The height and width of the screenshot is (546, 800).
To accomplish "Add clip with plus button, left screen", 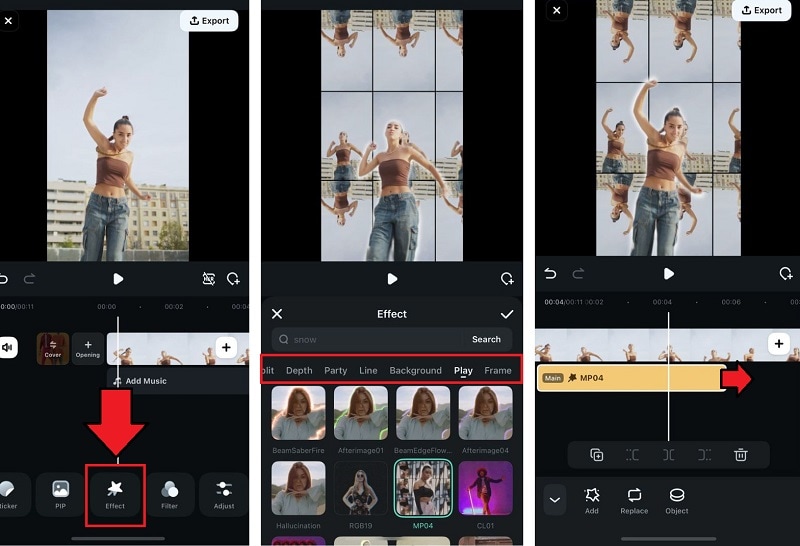I will pos(226,348).
